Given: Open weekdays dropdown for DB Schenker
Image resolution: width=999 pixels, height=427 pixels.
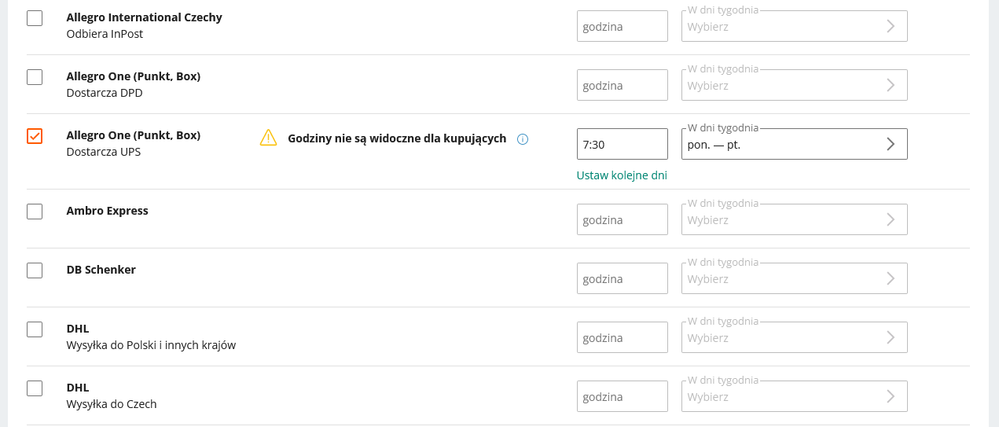Looking at the screenshot, I should pos(794,279).
